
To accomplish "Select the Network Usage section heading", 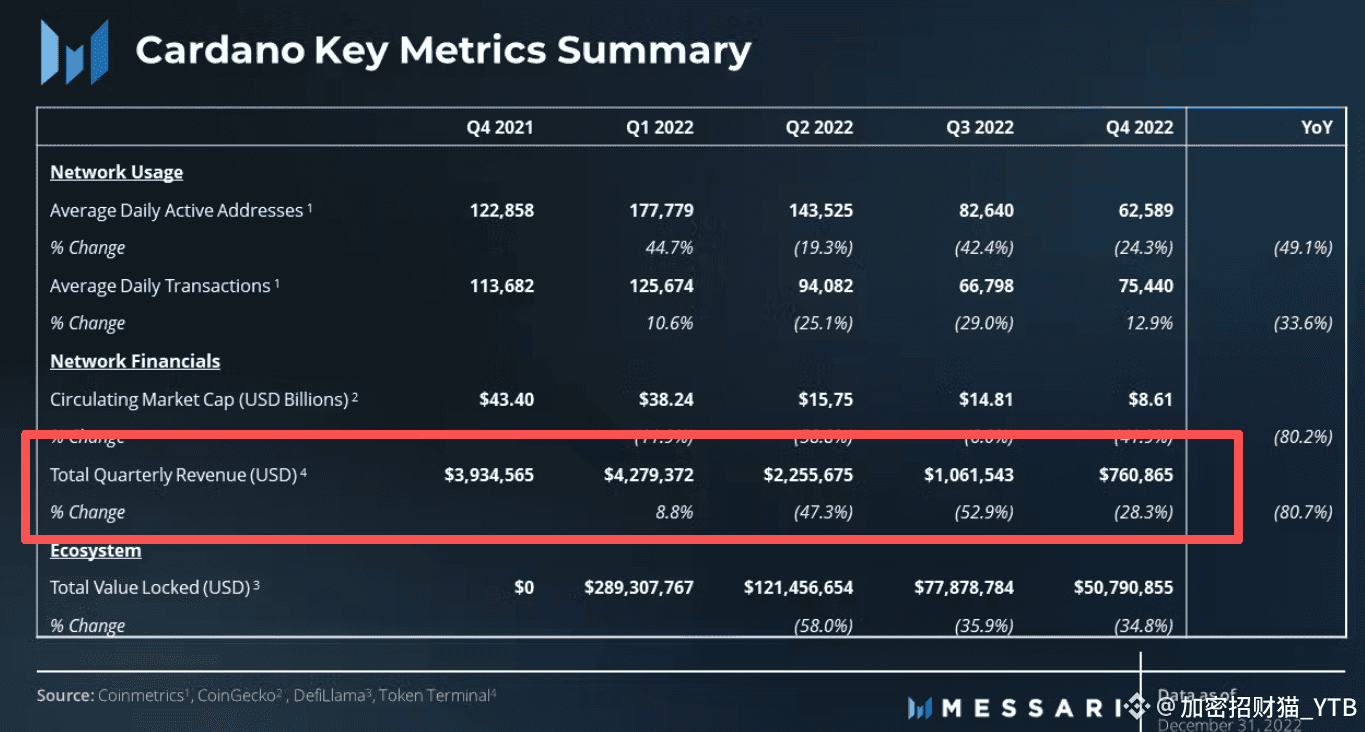I will click(x=117, y=172).
